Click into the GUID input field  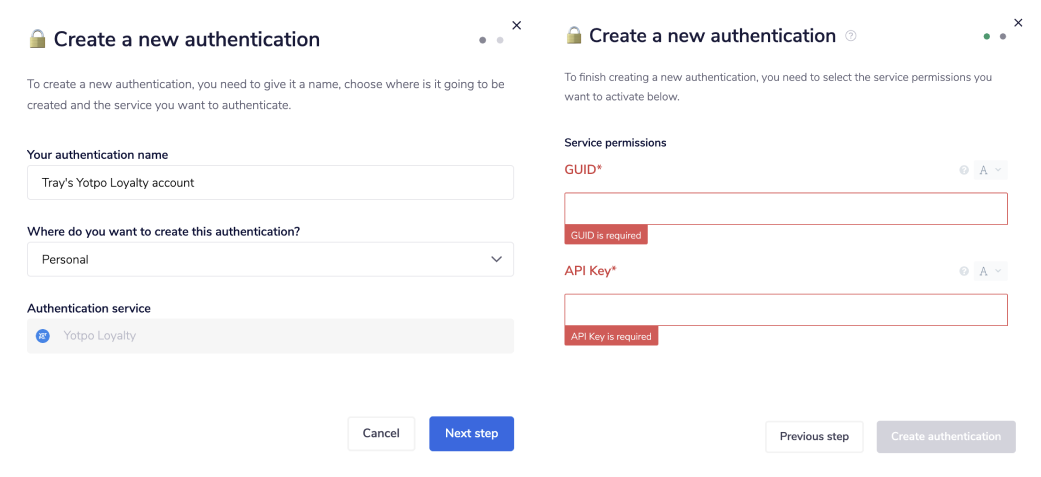click(x=785, y=208)
